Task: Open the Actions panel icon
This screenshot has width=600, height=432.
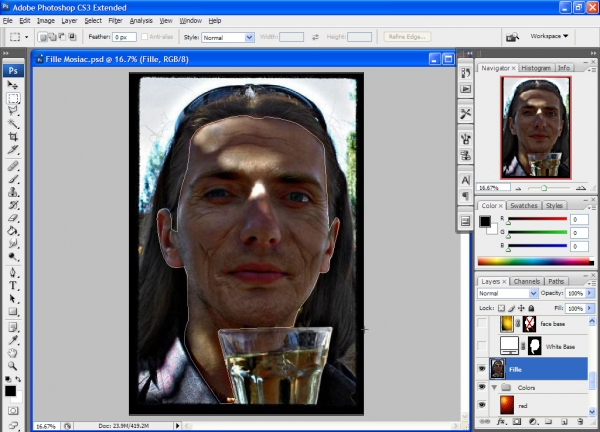Action: (x=465, y=89)
